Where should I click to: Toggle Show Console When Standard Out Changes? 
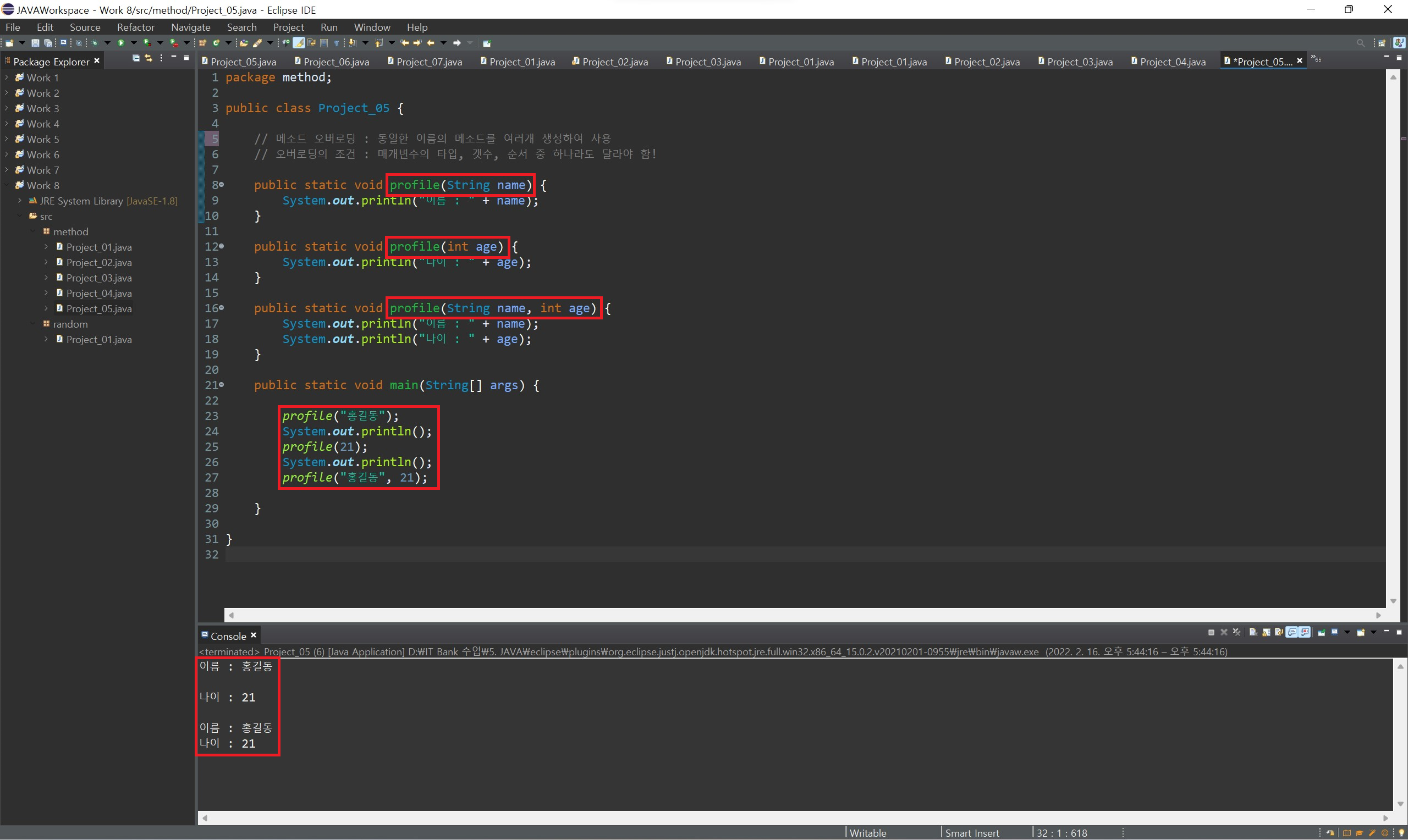pos(1291,632)
